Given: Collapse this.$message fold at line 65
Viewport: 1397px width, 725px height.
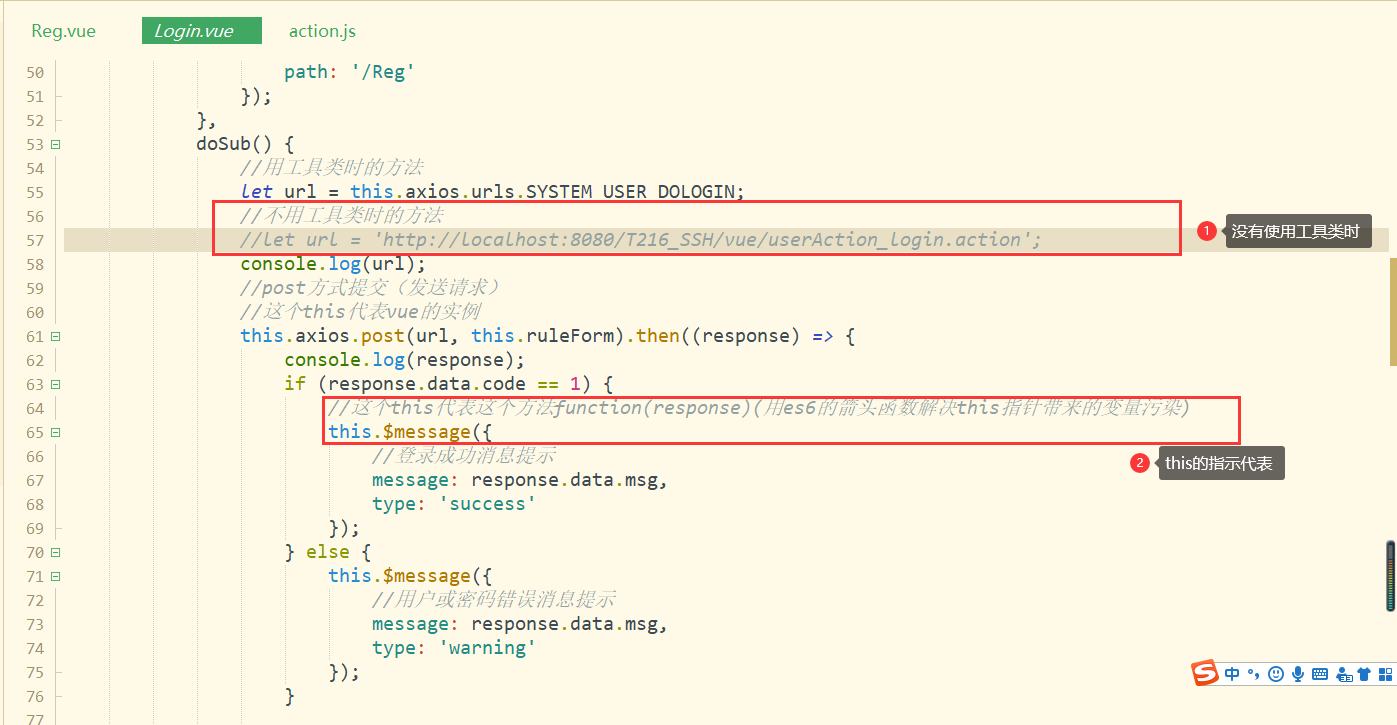Looking at the screenshot, I should click(x=55, y=432).
